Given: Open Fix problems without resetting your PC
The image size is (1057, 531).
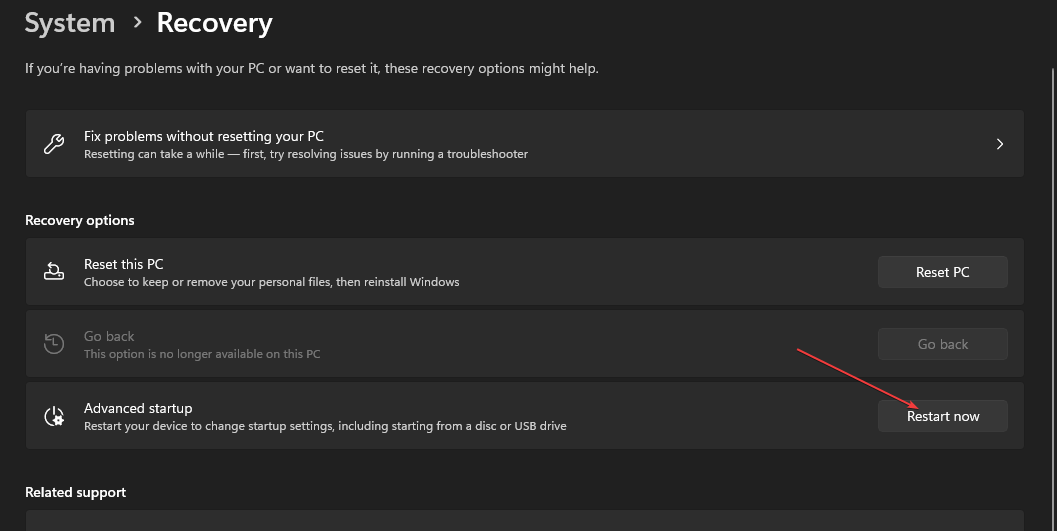Looking at the screenshot, I should pyautogui.click(x=524, y=144).
